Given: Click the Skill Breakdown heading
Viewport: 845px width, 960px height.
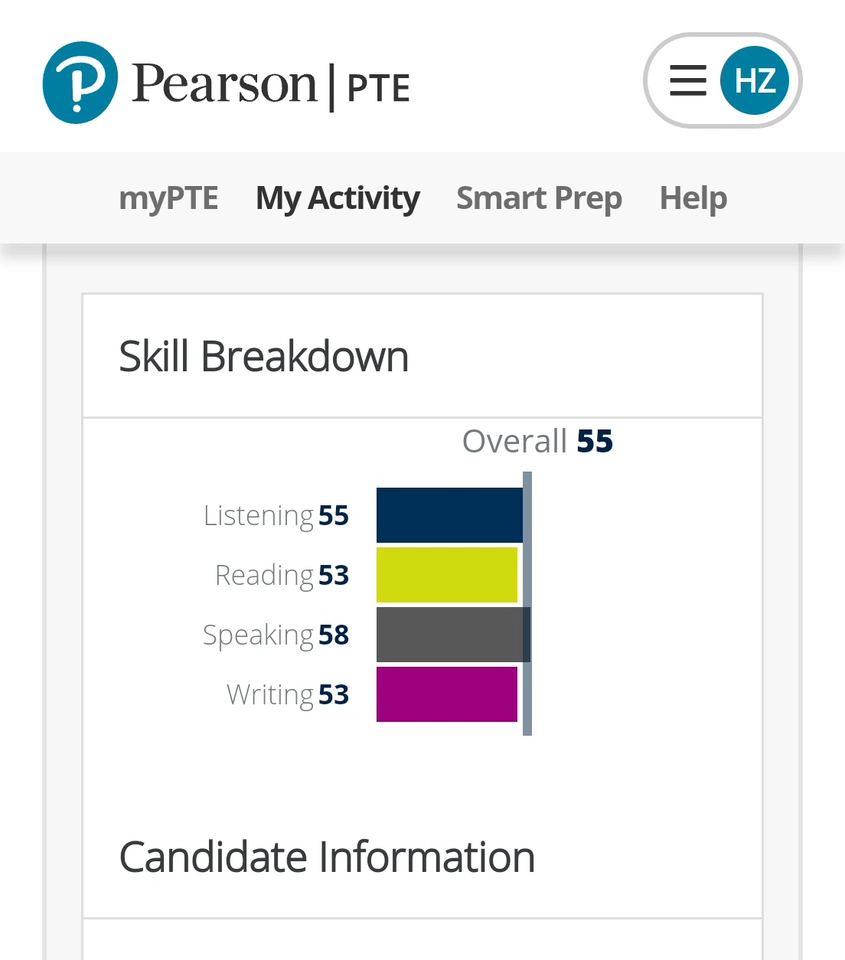Looking at the screenshot, I should (264, 357).
